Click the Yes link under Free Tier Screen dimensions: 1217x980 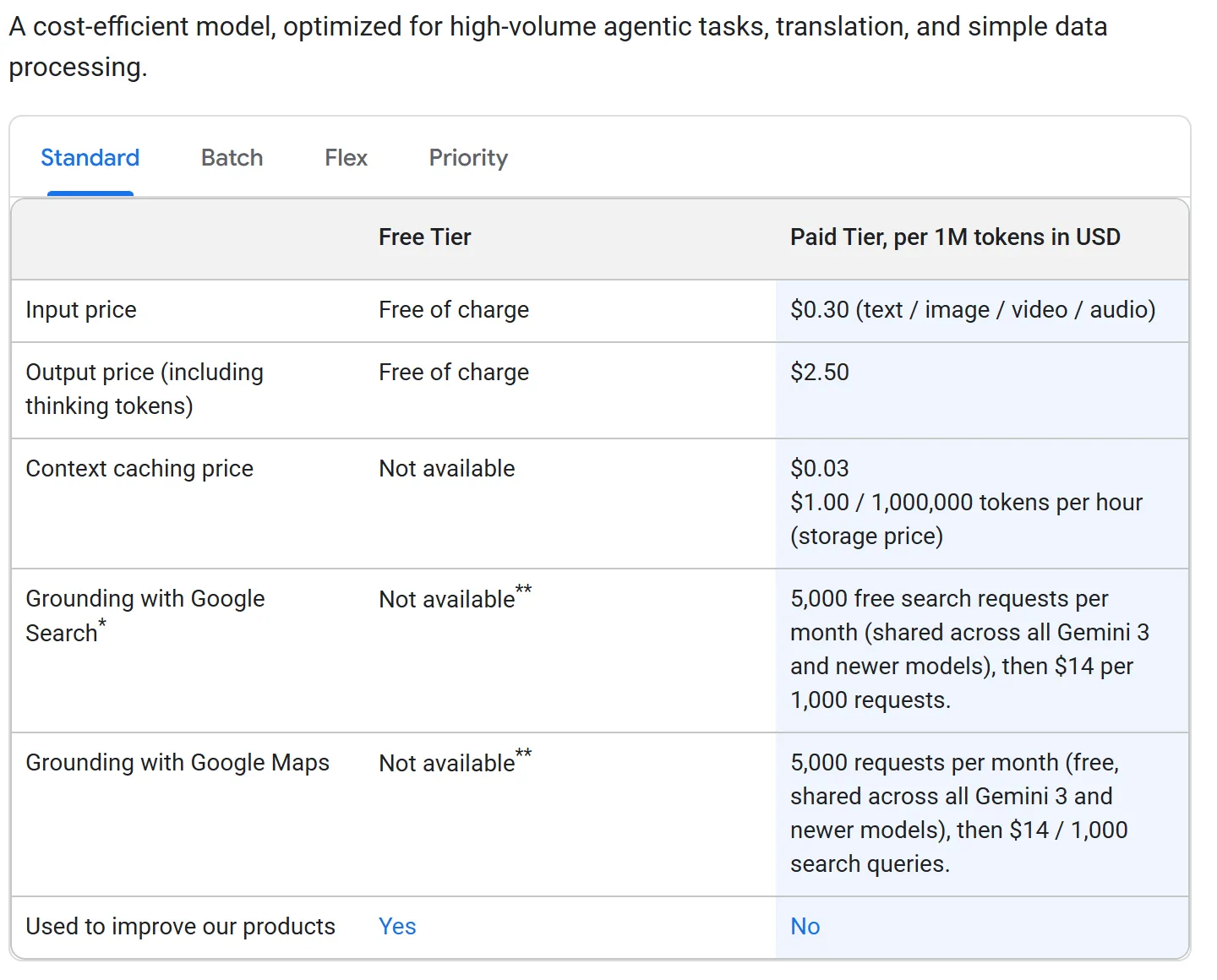click(397, 927)
